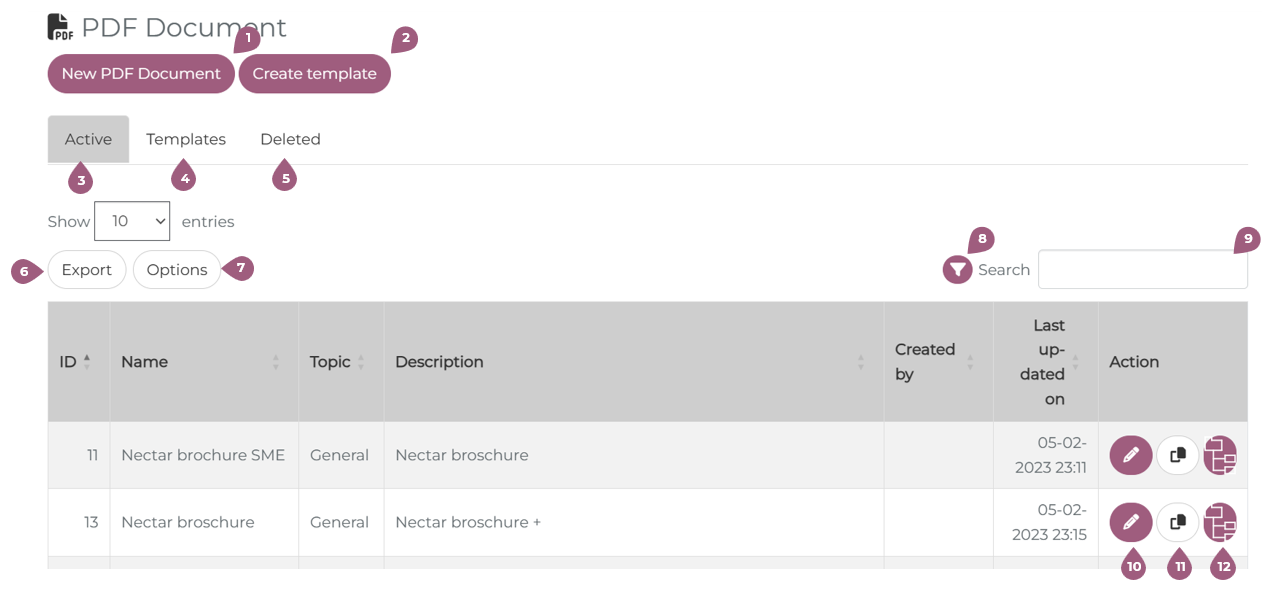Click the filter funnel icon beside Search
1282x602 pixels.
[x=957, y=269]
